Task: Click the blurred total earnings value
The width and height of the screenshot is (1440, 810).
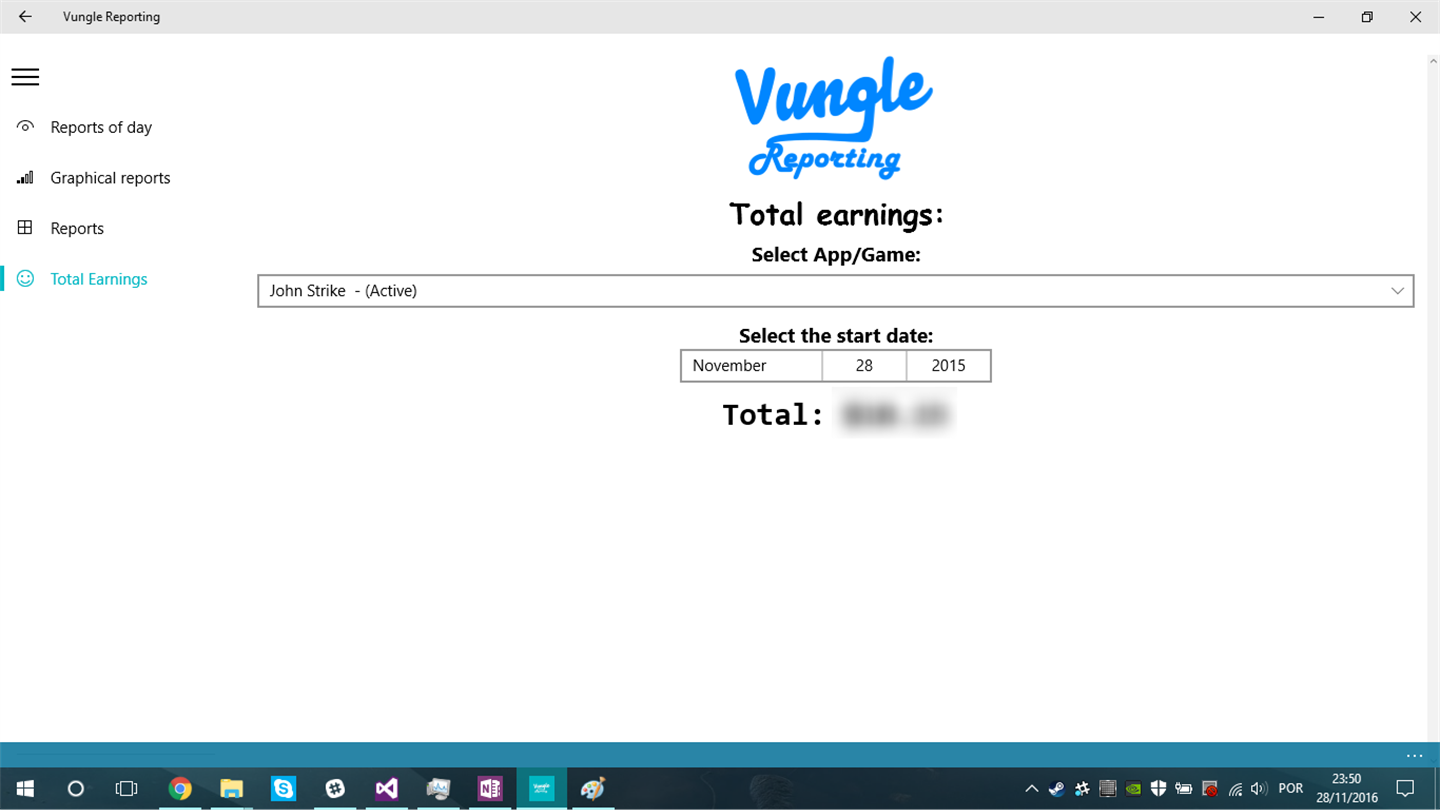Action: [x=893, y=415]
